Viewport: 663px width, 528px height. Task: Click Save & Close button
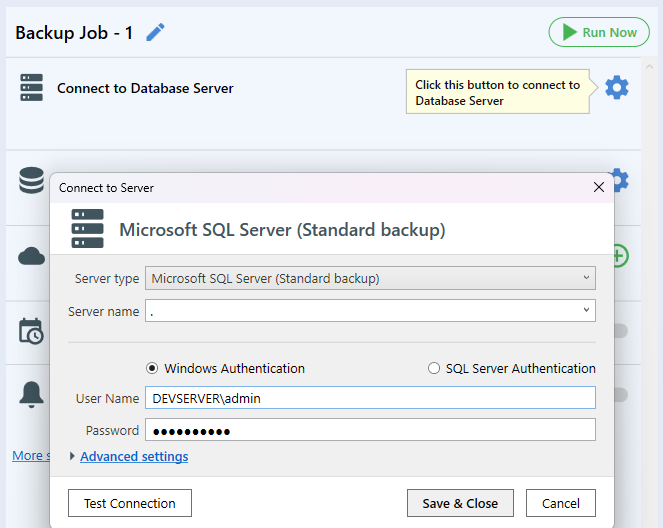pos(460,503)
